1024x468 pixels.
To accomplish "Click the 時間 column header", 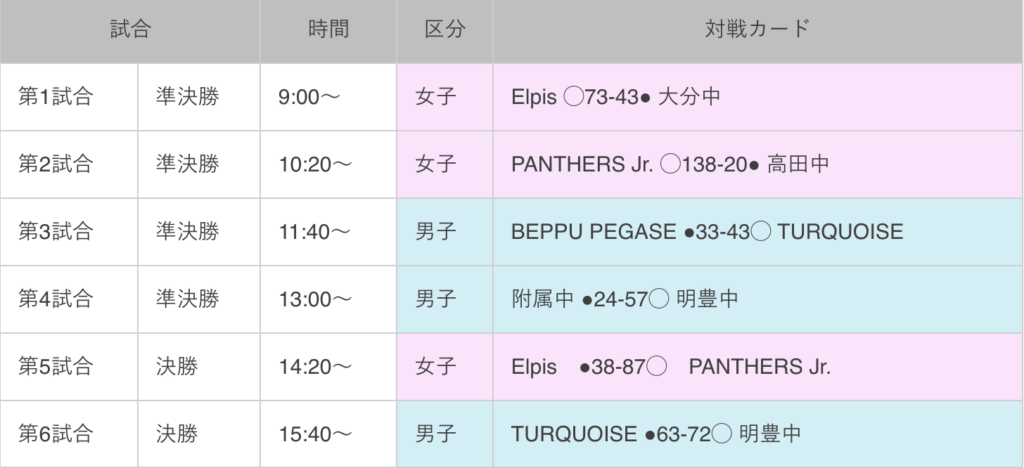I will point(328,30).
